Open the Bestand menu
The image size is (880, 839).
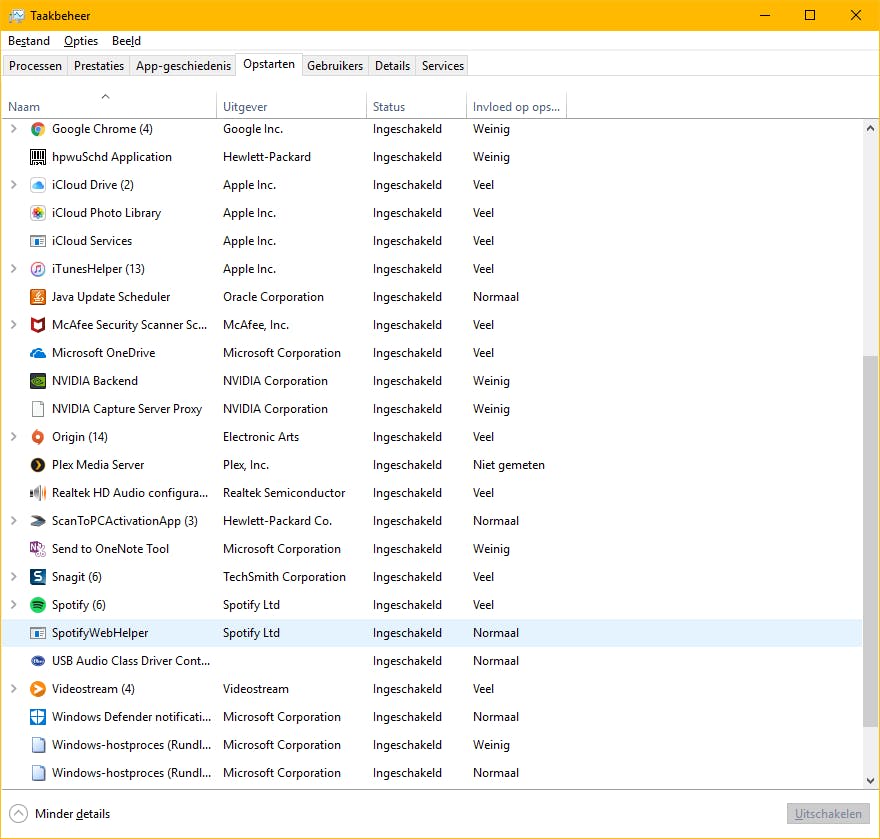pyautogui.click(x=29, y=41)
